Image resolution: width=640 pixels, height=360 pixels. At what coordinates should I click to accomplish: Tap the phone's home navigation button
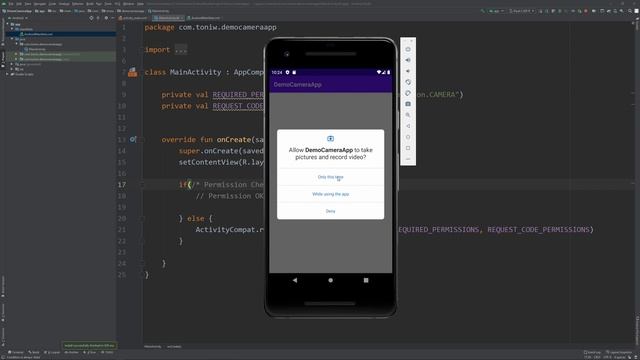tap(331, 280)
